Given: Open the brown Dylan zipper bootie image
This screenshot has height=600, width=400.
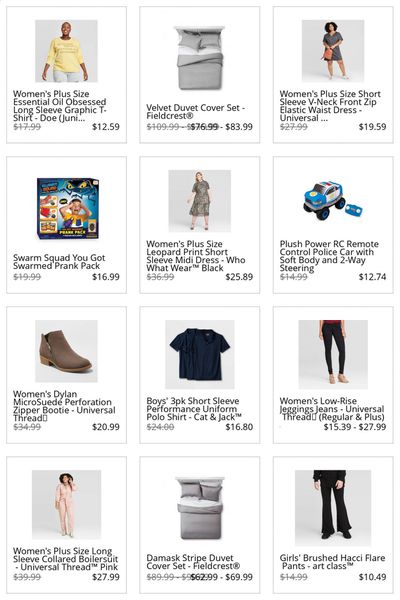Looking at the screenshot, I should coord(66,351).
